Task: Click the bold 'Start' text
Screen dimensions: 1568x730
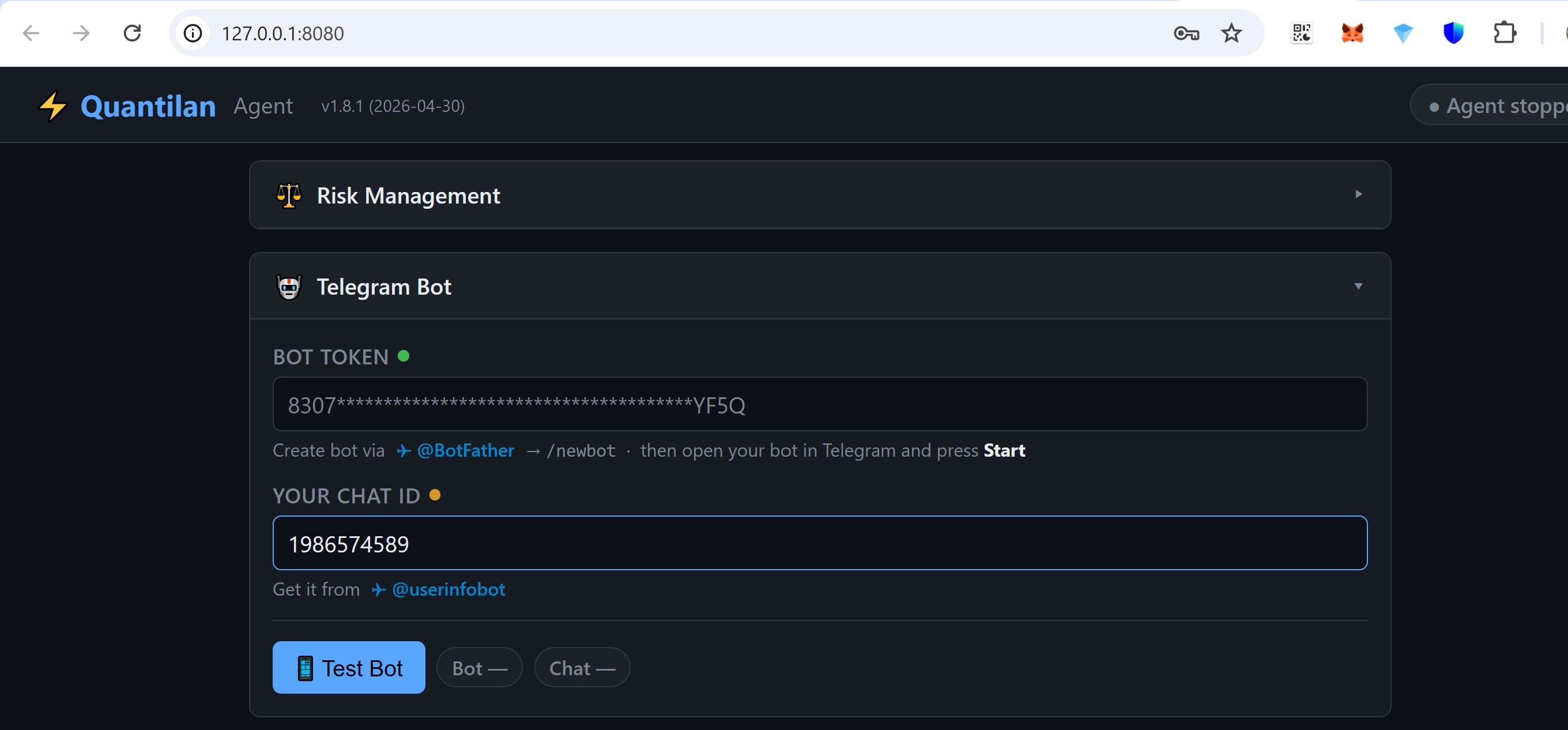Action: (x=1004, y=450)
